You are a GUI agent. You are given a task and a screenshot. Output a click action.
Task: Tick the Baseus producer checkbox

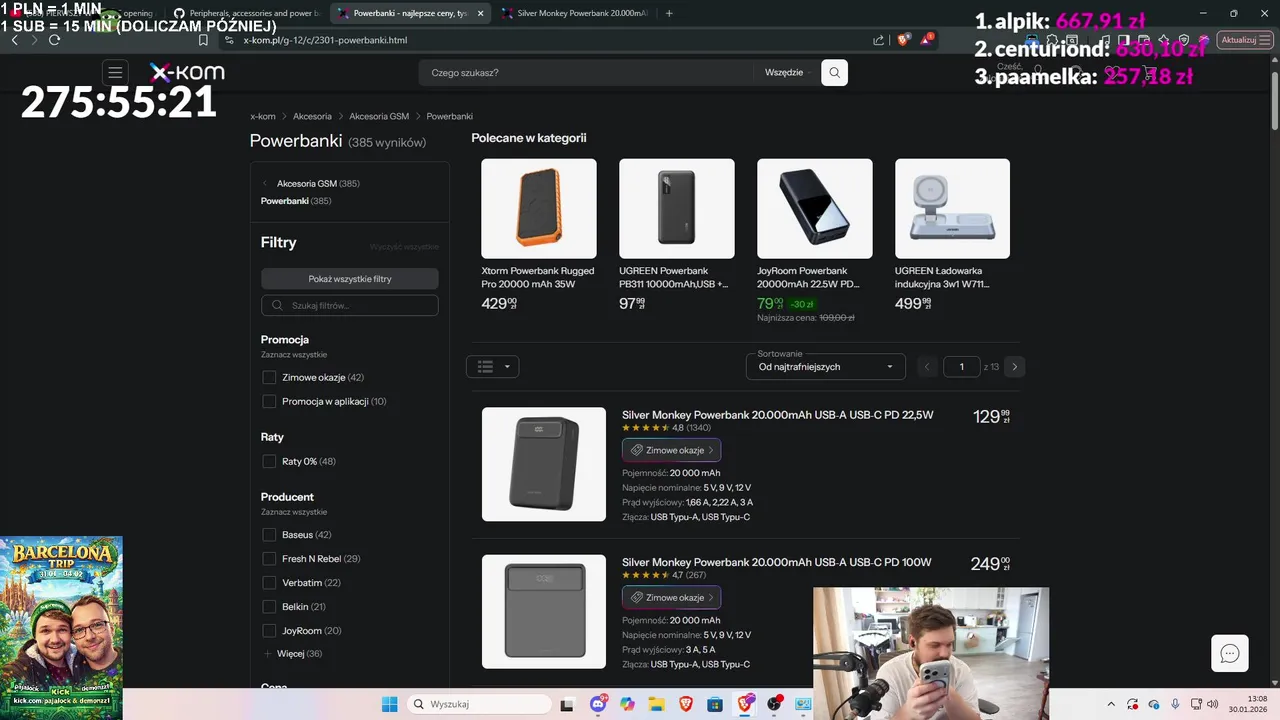click(x=269, y=535)
